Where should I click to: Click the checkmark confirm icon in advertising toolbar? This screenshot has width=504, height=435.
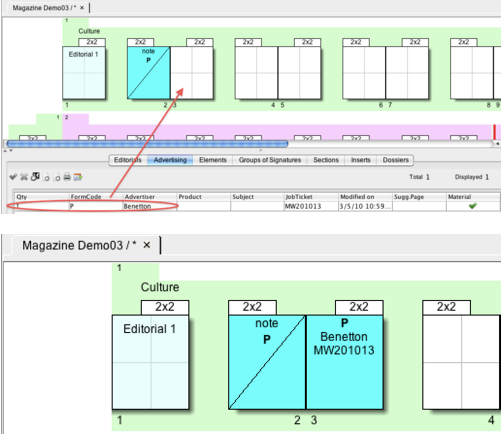pyautogui.click(x=13, y=177)
